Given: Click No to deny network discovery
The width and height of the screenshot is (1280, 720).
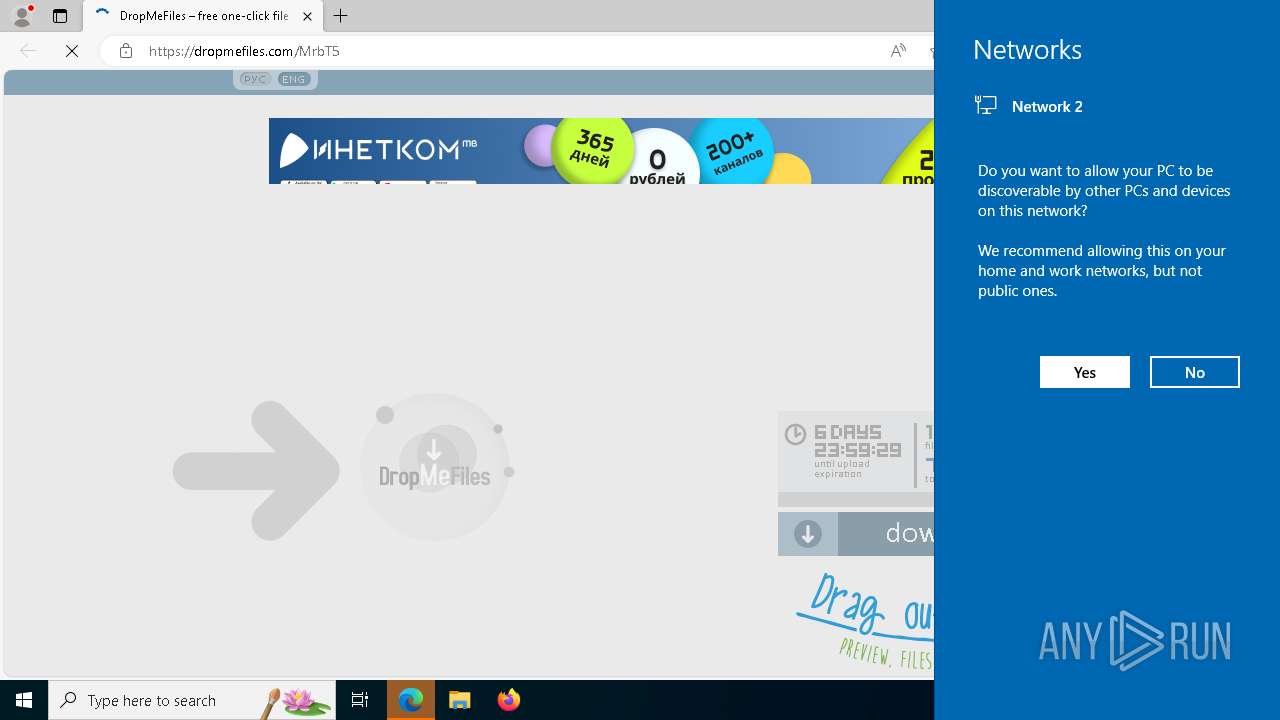Looking at the screenshot, I should coord(1194,372).
